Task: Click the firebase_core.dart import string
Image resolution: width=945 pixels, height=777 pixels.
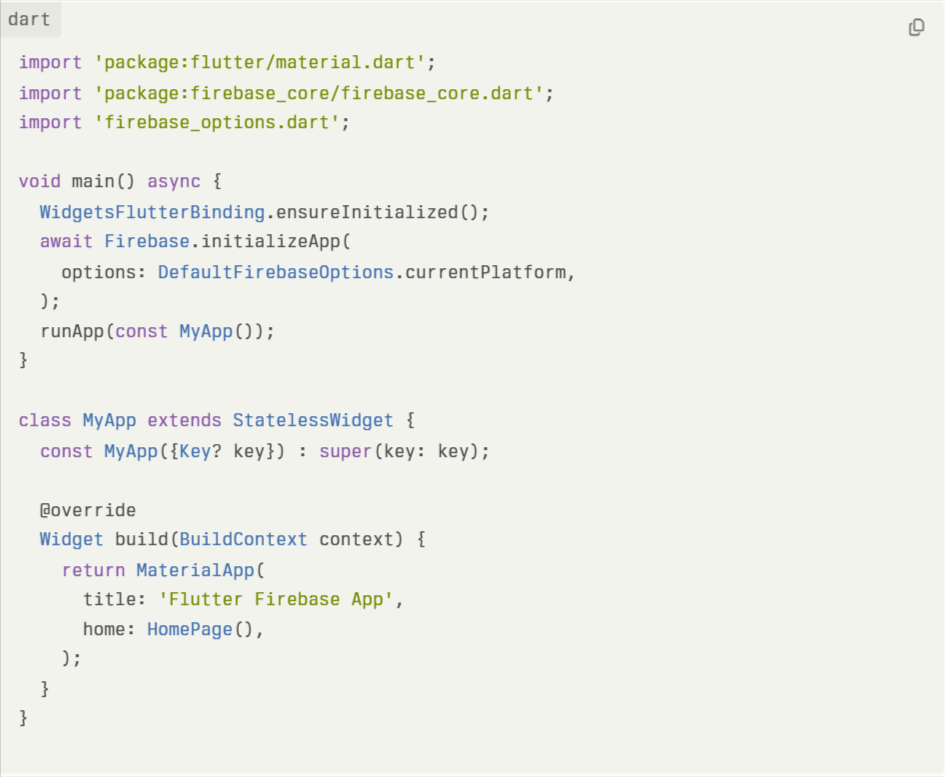Action: [x=318, y=93]
